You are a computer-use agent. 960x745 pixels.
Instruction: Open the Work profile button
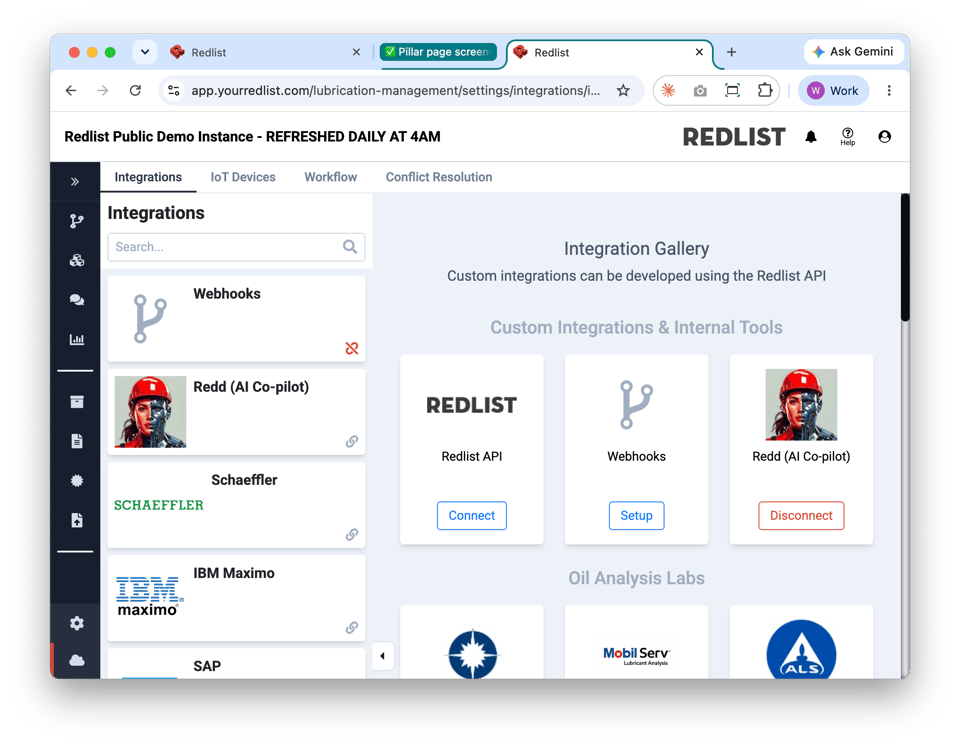pos(833,91)
